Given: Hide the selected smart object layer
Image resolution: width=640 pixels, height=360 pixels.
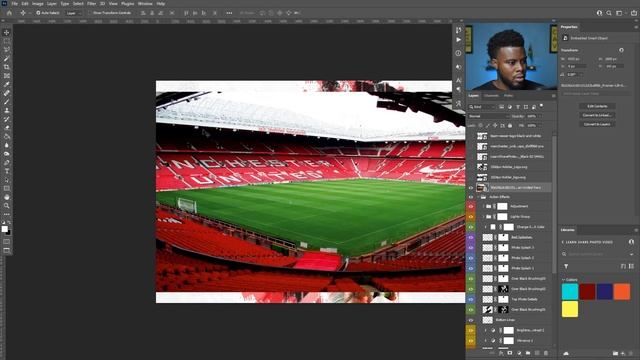Looking at the screenshot, I should (471, 188).
